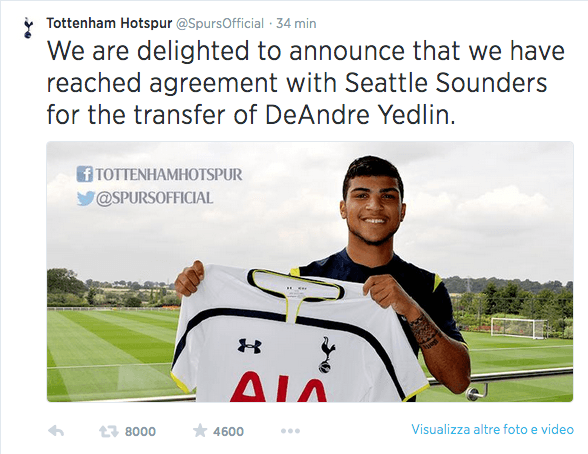The height and width of the screenshot is (454, 588).
Task: Click the Tottenham Hotspur account name
Action: point(109,23)
